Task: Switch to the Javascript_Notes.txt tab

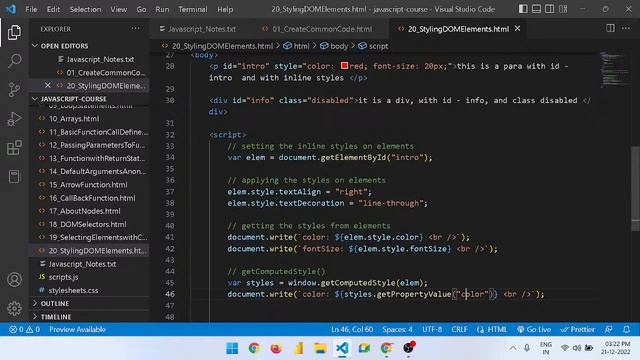Action: tap(198, 29)
